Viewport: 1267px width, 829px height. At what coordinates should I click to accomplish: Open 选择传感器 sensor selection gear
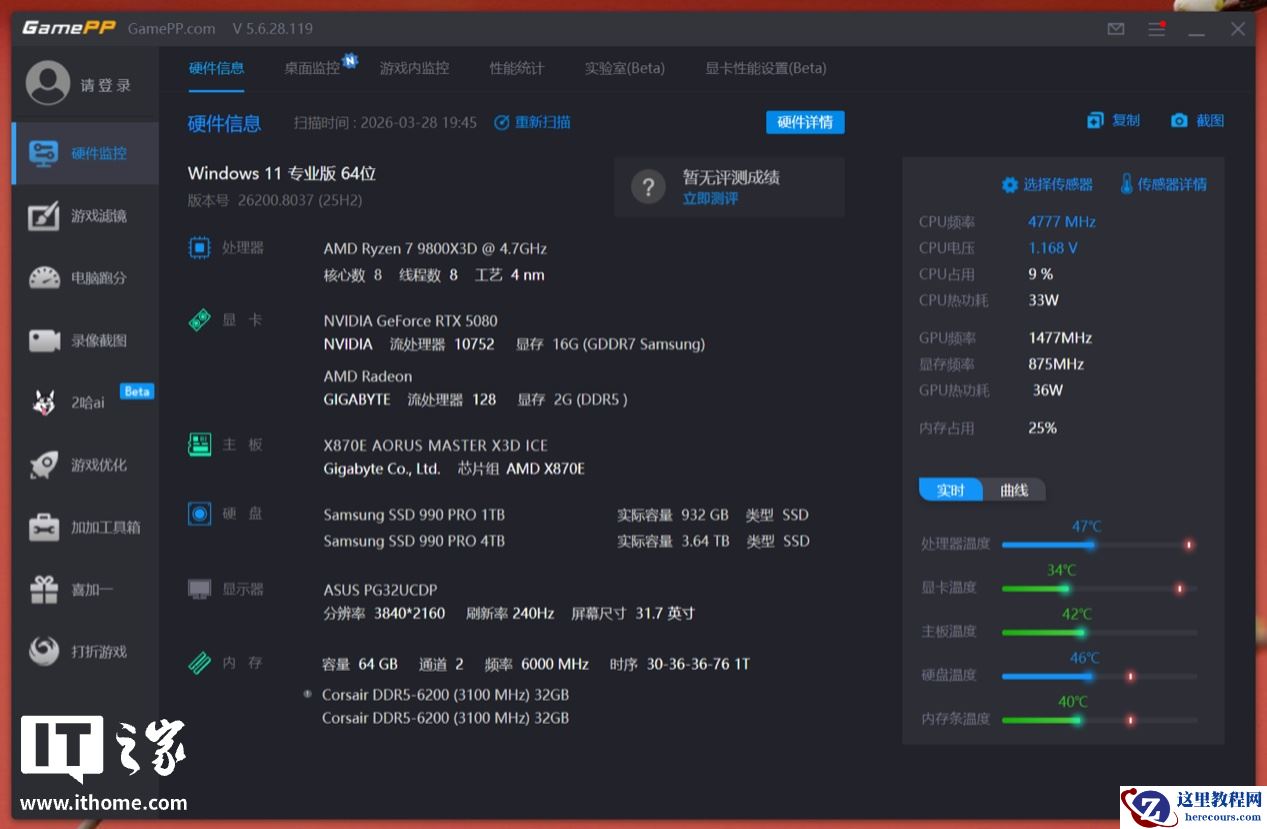tap(1050, 184)
